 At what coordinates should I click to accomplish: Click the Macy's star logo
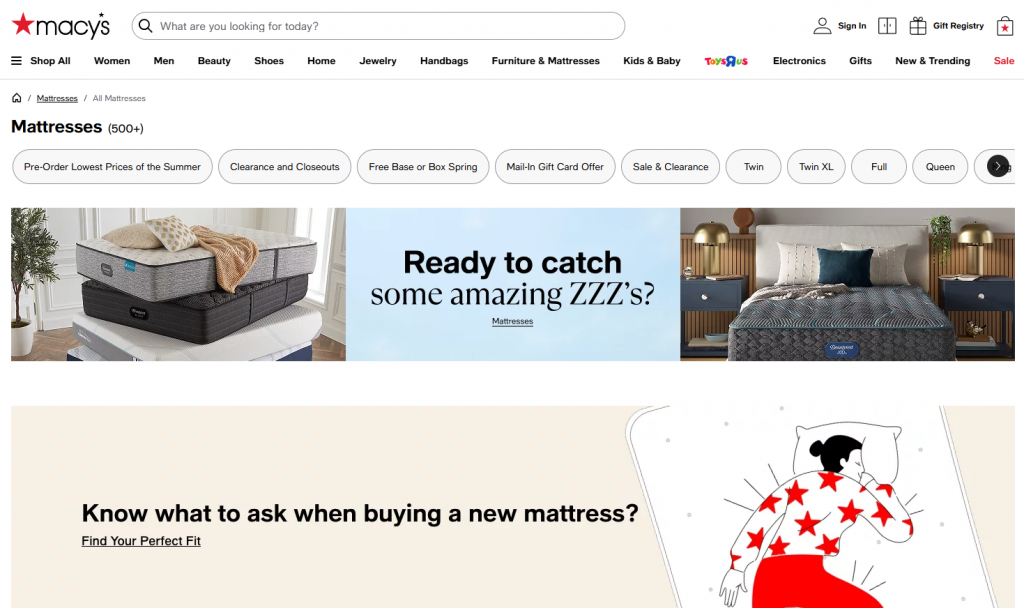(x=61, y=25)
